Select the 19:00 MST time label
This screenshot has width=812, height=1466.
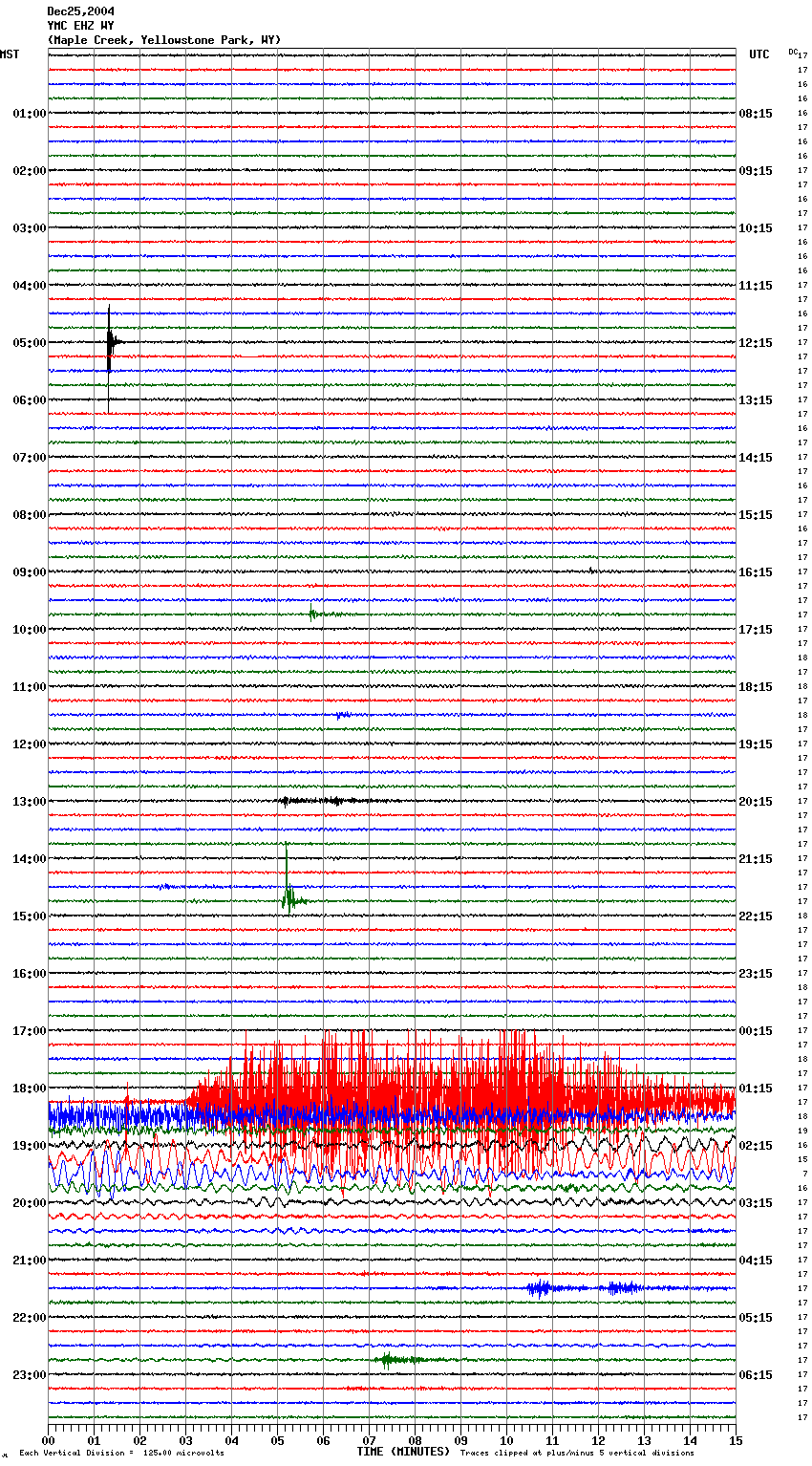[x=30, y=1146]
